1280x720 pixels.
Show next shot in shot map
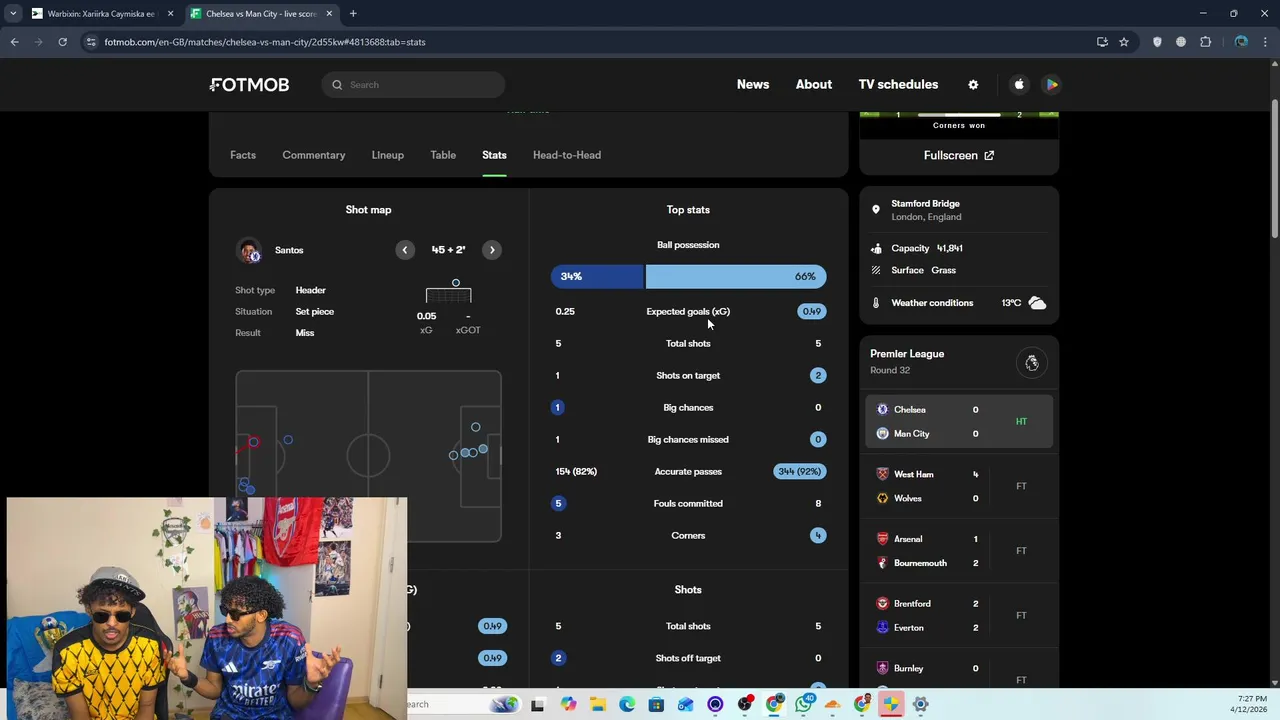pyautogui.click(x=492, y=250)
